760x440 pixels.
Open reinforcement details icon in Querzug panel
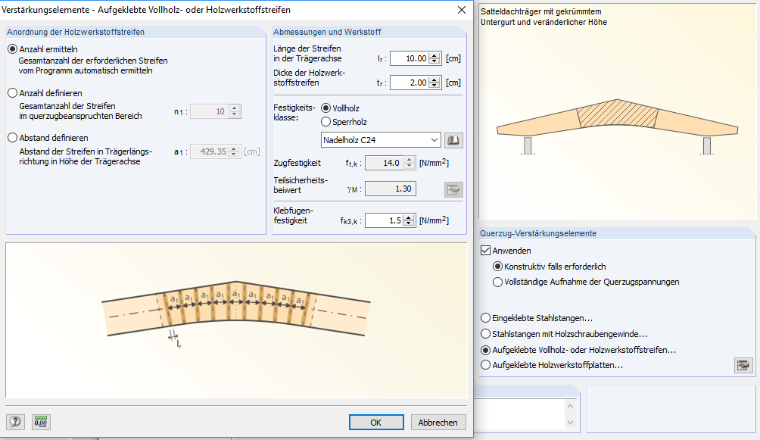coord(743,365)
